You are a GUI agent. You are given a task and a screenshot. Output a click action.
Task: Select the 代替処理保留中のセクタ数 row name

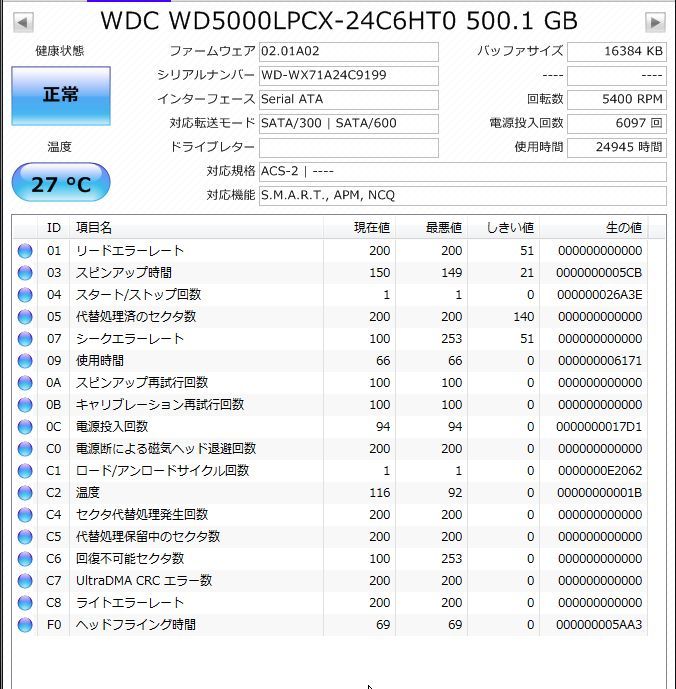coord(148,537)
